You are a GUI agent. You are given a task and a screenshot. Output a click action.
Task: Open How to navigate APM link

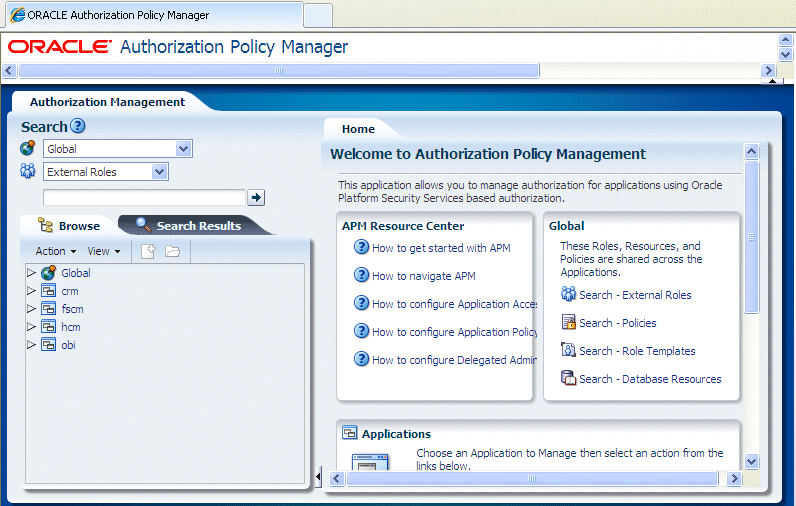424,276
